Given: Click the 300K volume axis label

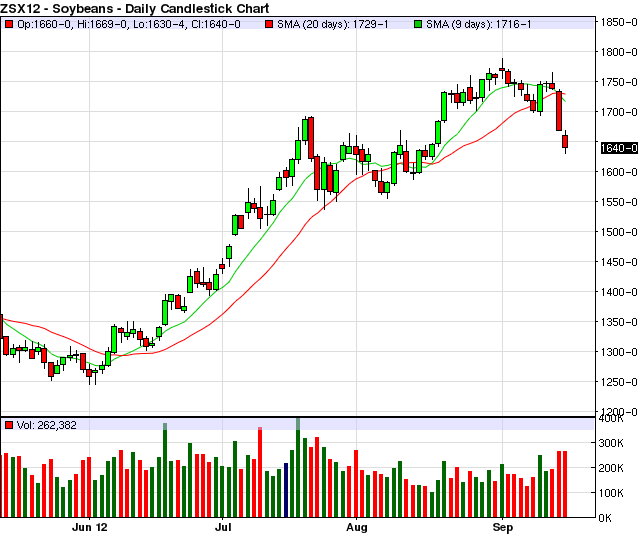Looking at the screenshot, I should click(x=611, y=443).
